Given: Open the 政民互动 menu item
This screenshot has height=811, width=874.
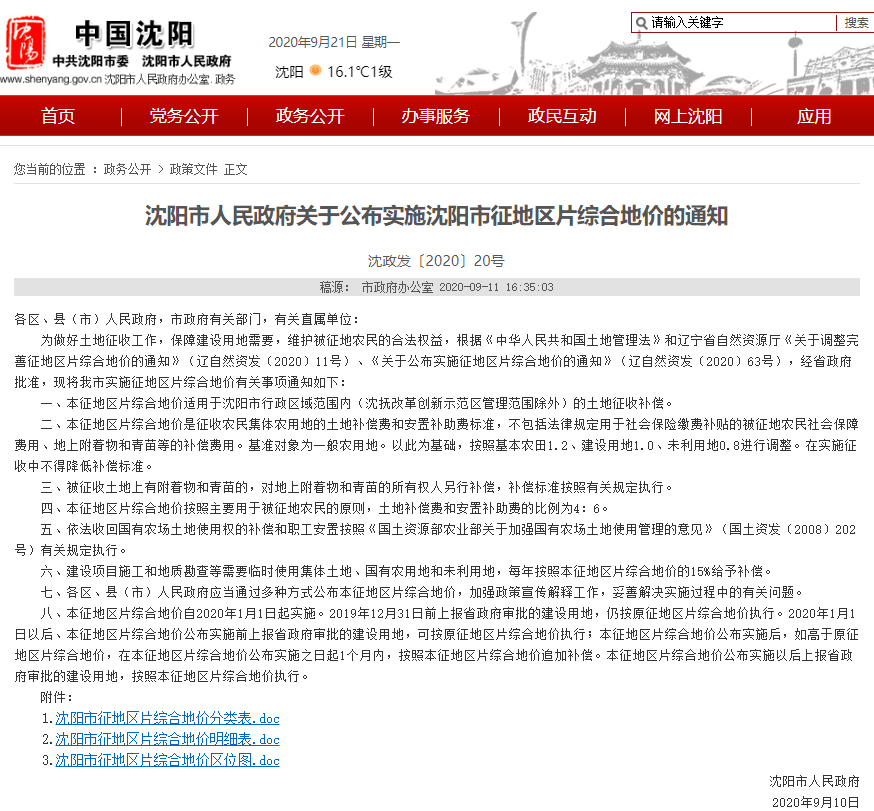Looking at the screenshot, I should [561, 115].
